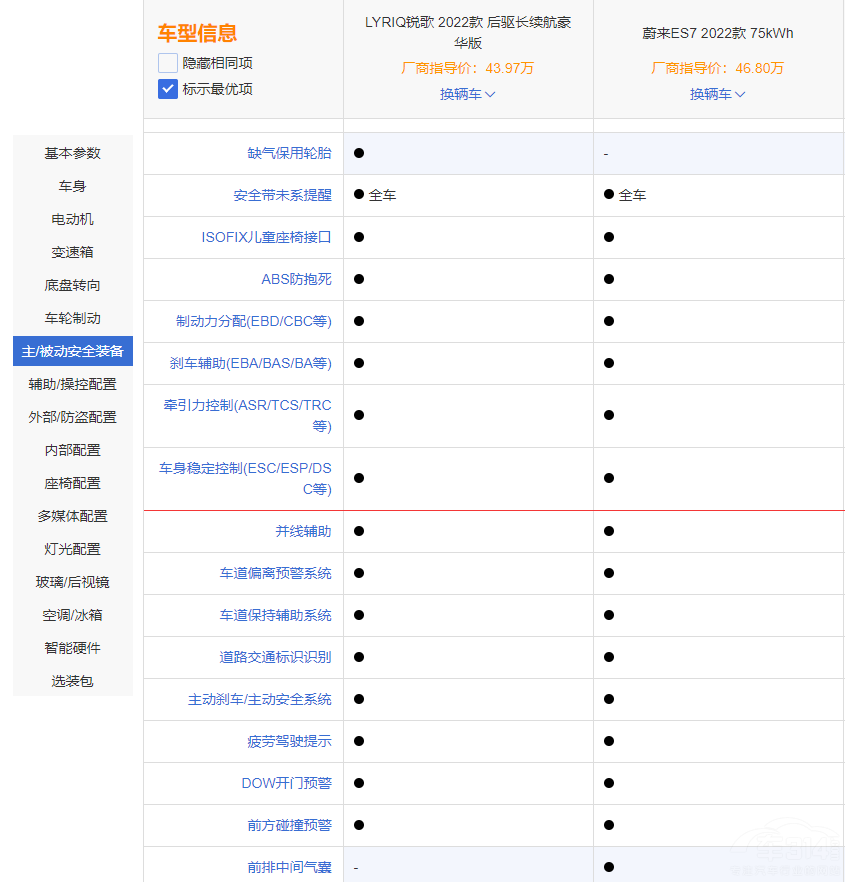Open 换辆车 dropdown under 蔚来ES7
845x882 pixels.
click(716, 95)
